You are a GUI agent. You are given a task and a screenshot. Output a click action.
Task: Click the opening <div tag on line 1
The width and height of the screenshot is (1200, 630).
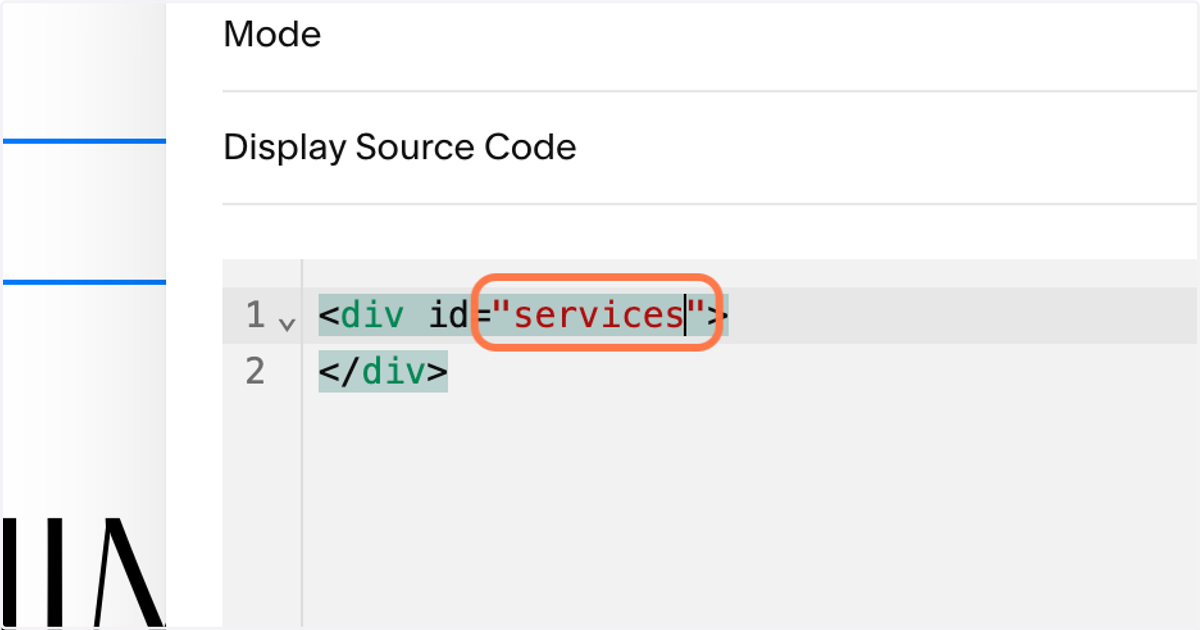coord(362,316)
